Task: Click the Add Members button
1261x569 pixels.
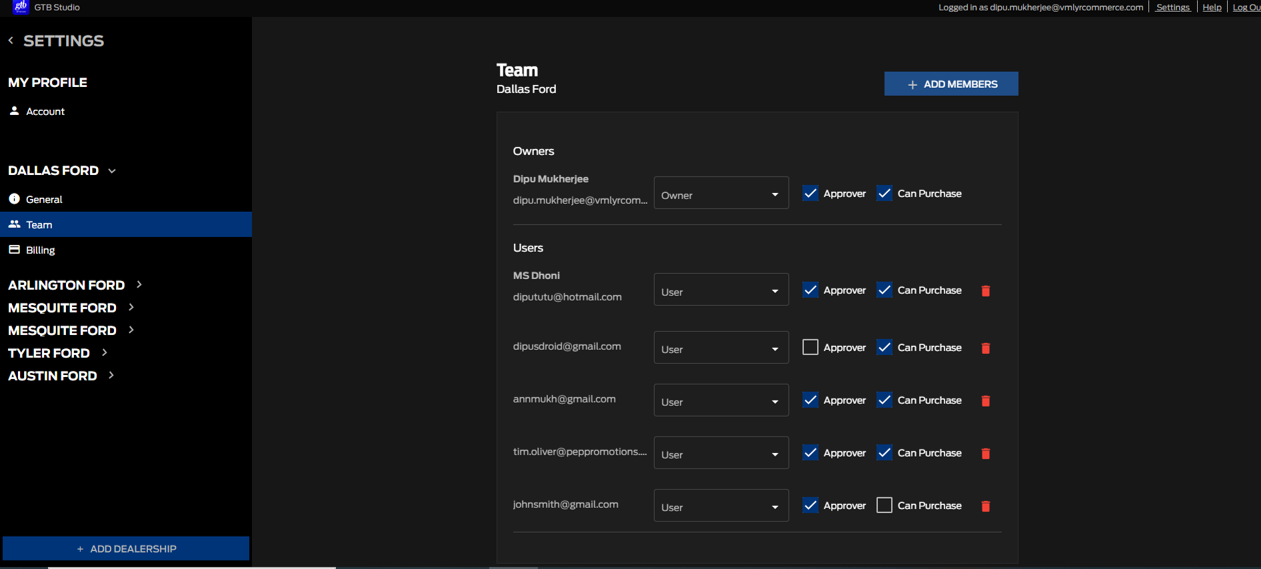Action: coord(951,84)
